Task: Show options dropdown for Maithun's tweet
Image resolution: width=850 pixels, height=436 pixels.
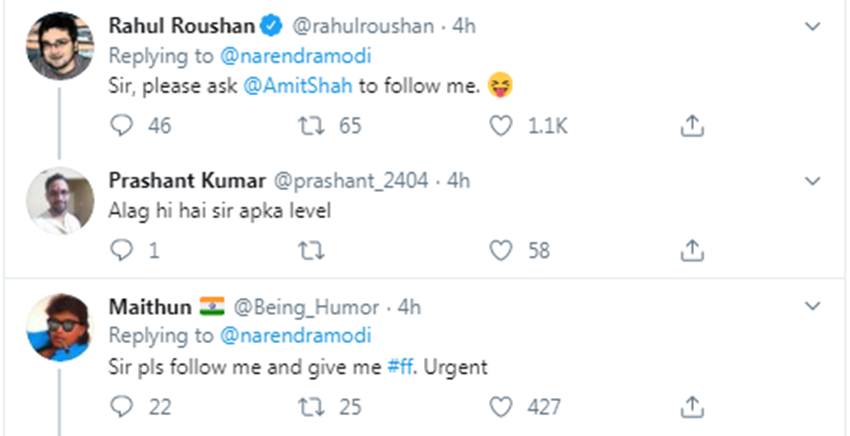Action: pyautogui.click(x=813, y=306)
